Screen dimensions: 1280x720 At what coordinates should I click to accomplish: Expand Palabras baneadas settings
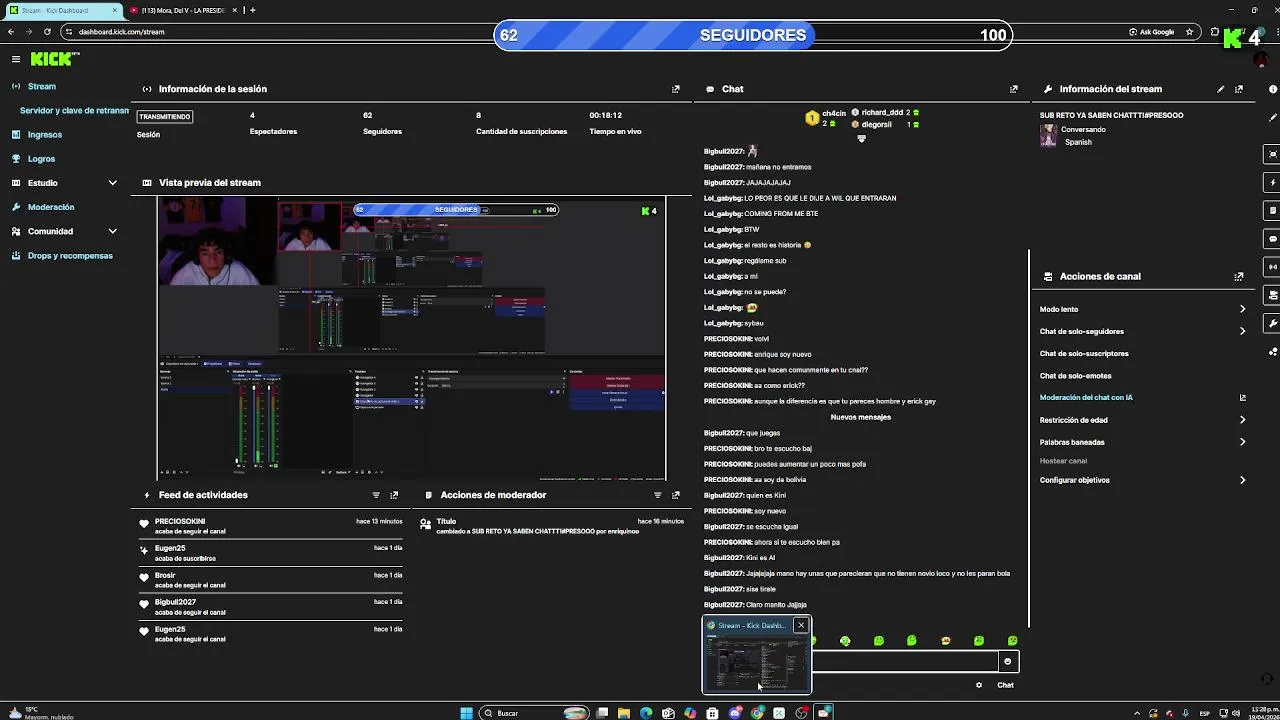coord(1243,442)
